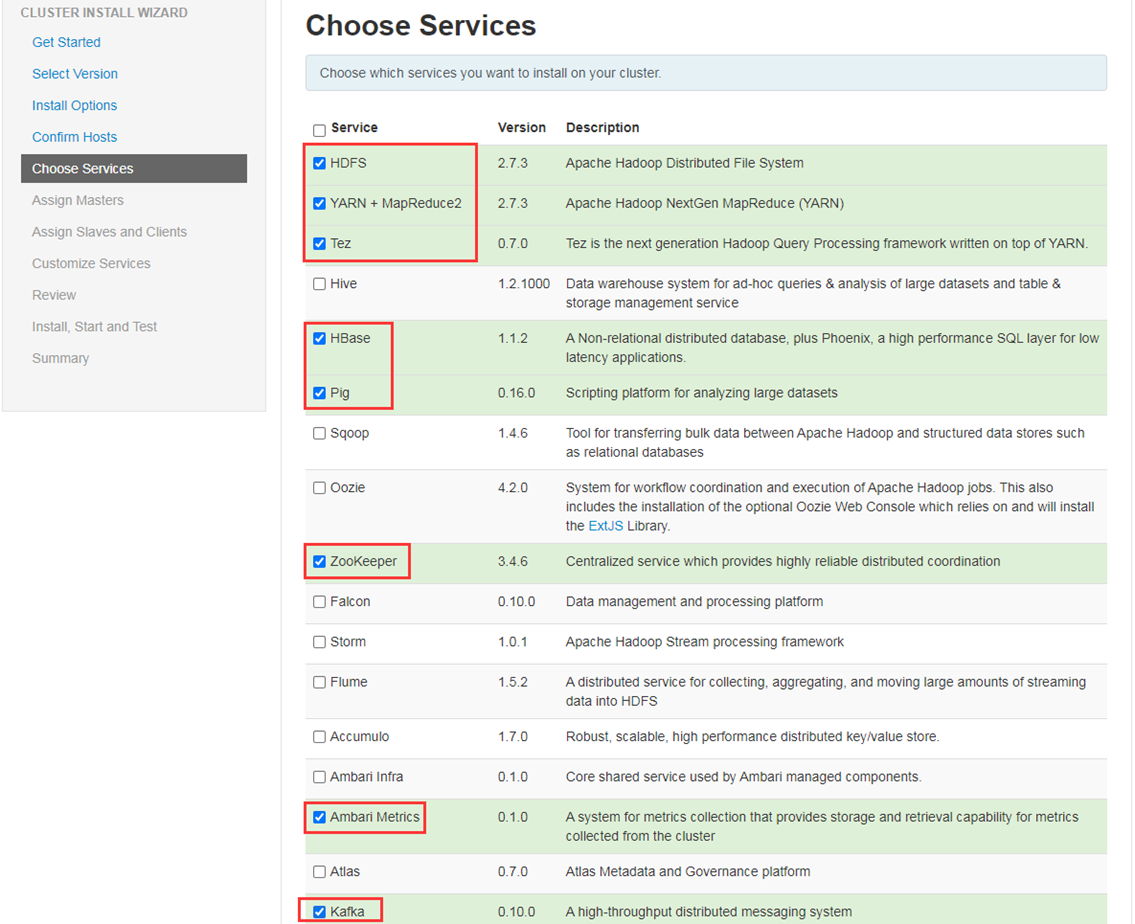This screenshot has height=924, width=1135.
Task: Click the Install, Start and Test step
Action: (x=94, y=326)
